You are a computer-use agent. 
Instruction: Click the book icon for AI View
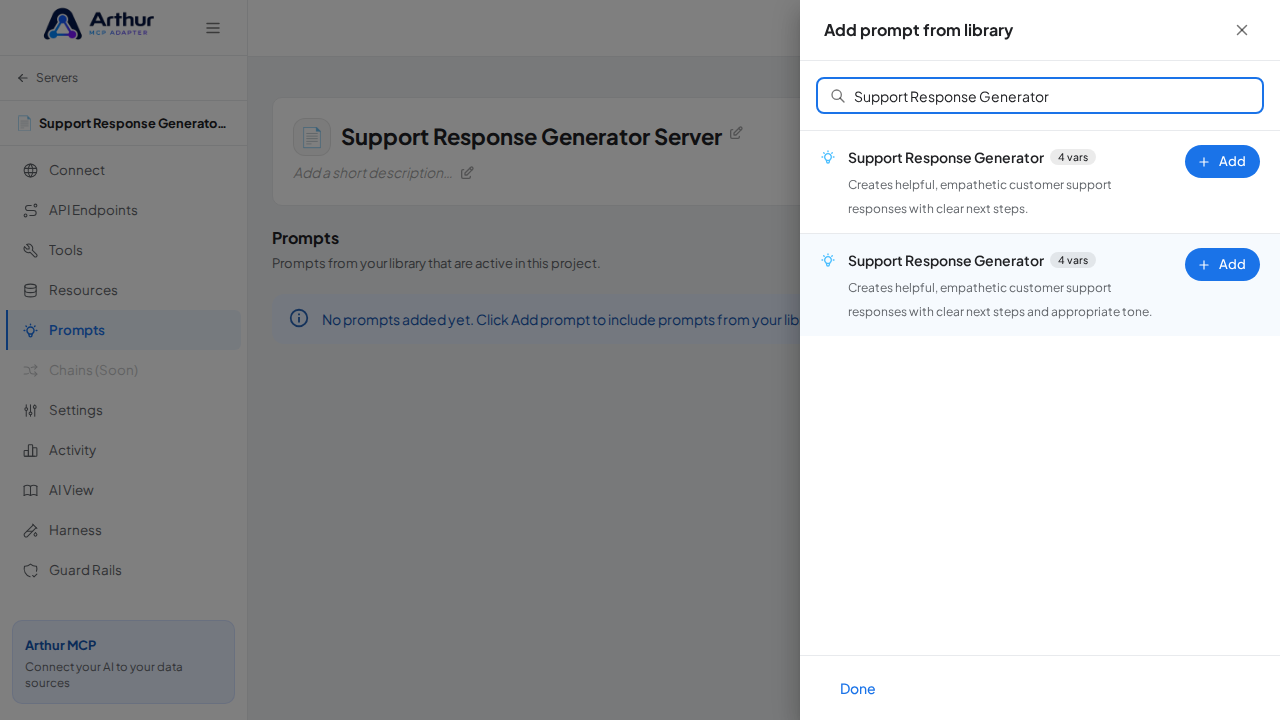pos(31,490)
